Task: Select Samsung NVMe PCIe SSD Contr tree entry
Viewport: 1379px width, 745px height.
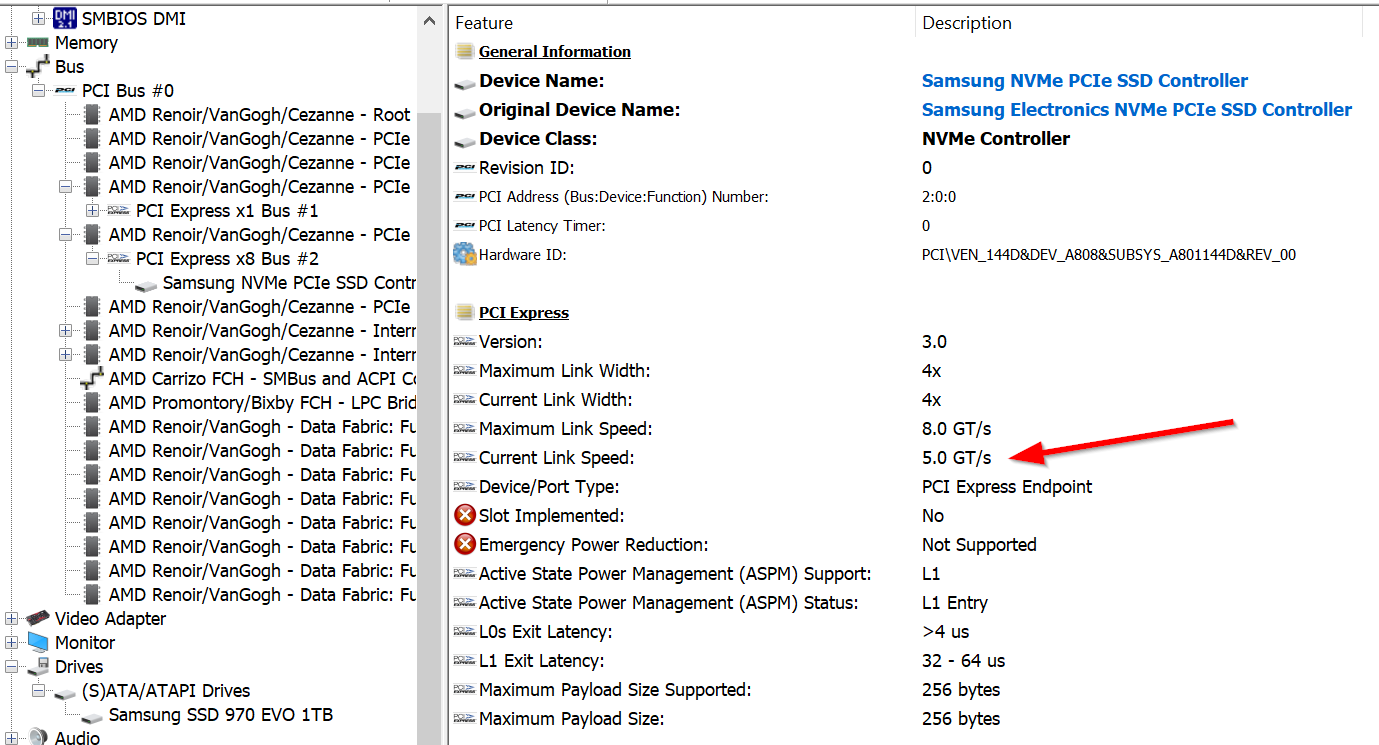Action: 289,283
